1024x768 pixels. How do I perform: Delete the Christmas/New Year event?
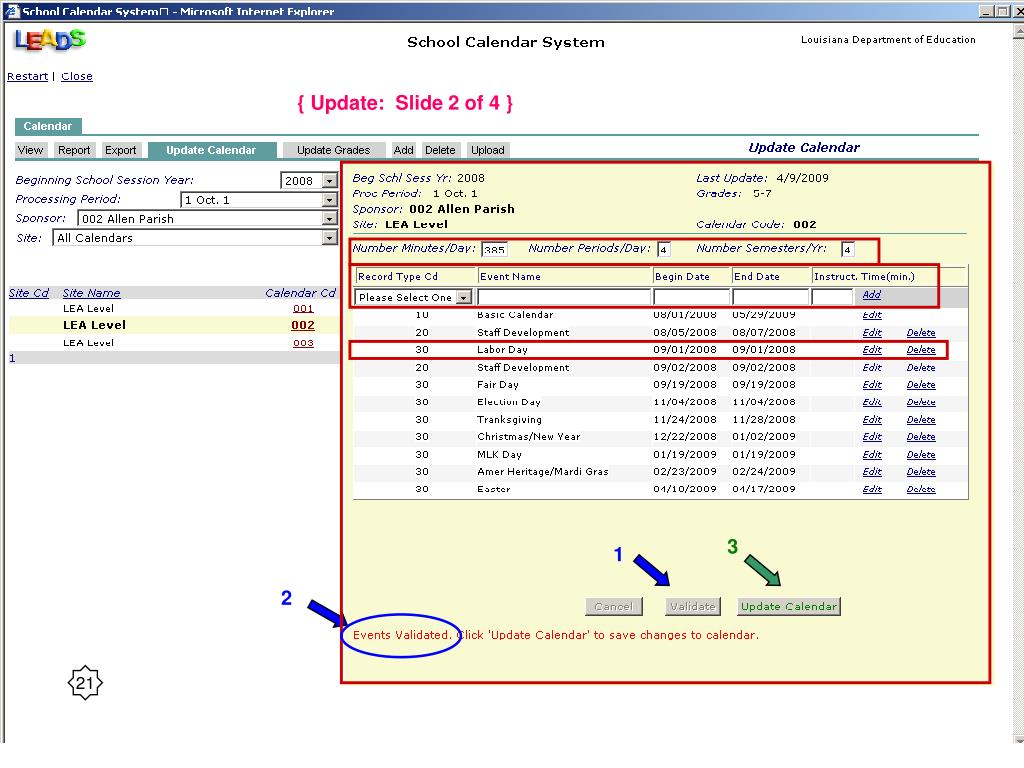point(921,437)
